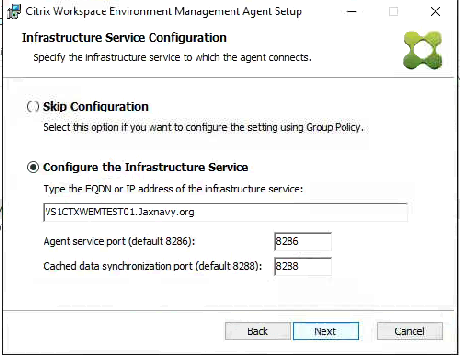Click the installer icon in the title bar
460x362 pixels.
coord(14,12)
